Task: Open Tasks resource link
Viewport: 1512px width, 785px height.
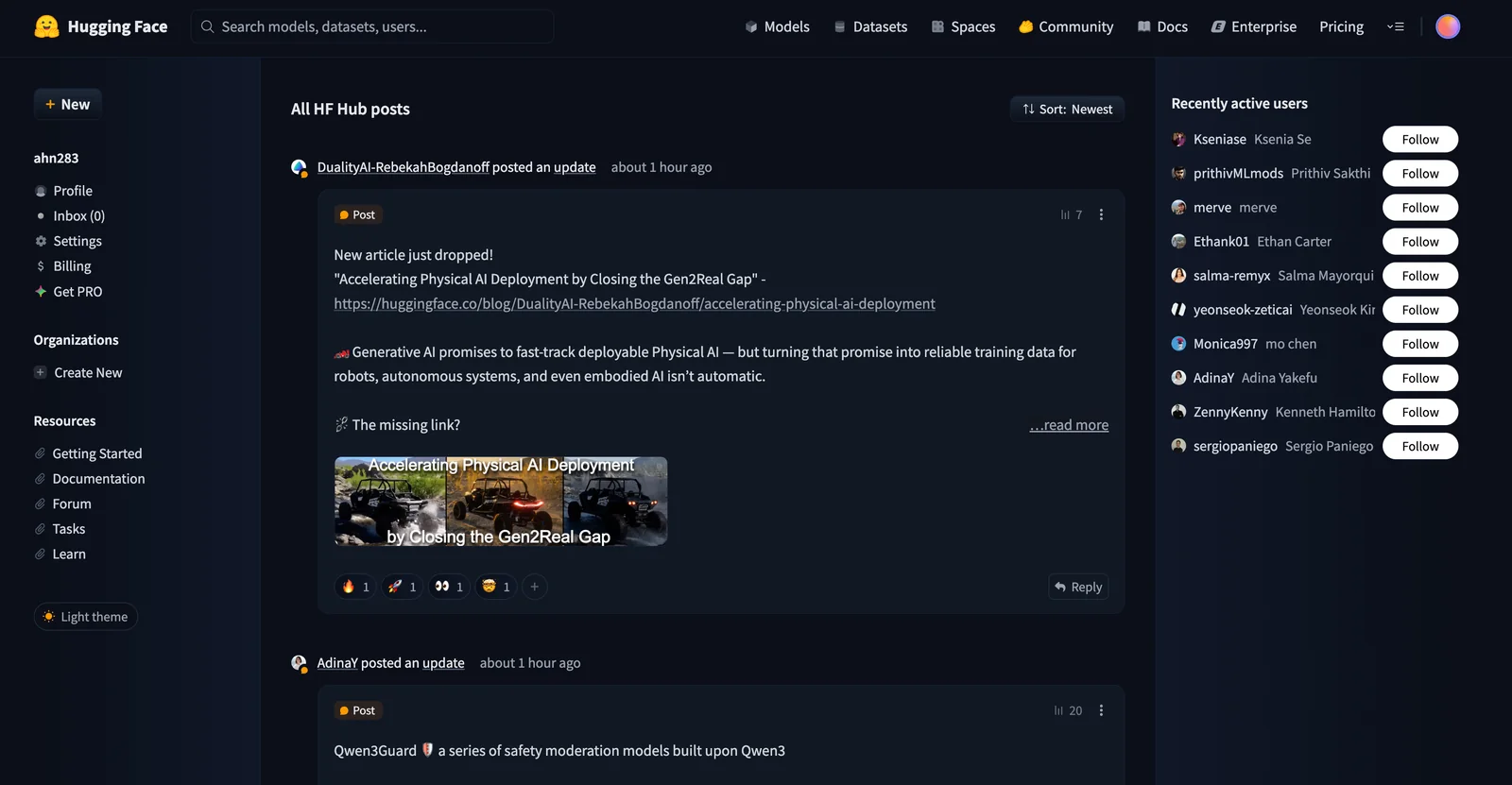Action: [x=60, y=529]
